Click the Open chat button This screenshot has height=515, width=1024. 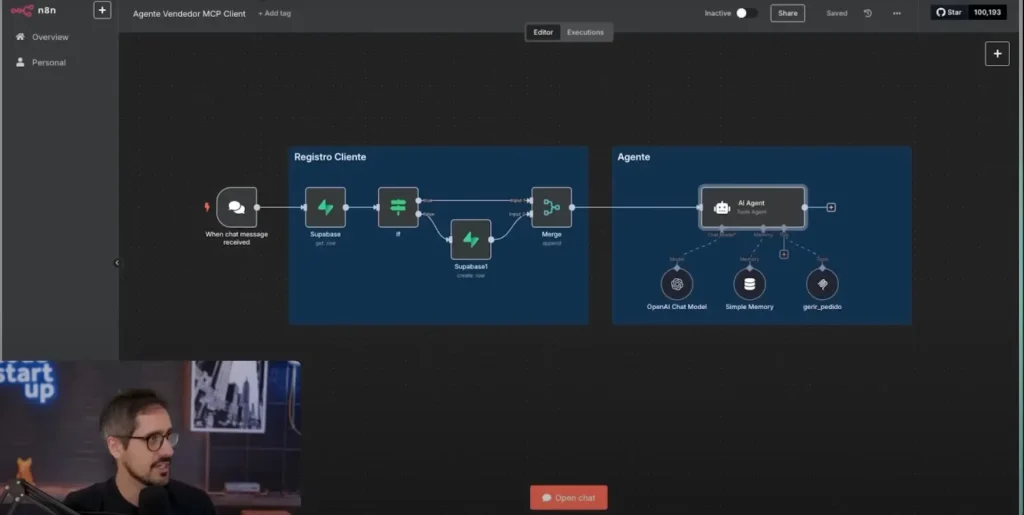click(569, 497)
